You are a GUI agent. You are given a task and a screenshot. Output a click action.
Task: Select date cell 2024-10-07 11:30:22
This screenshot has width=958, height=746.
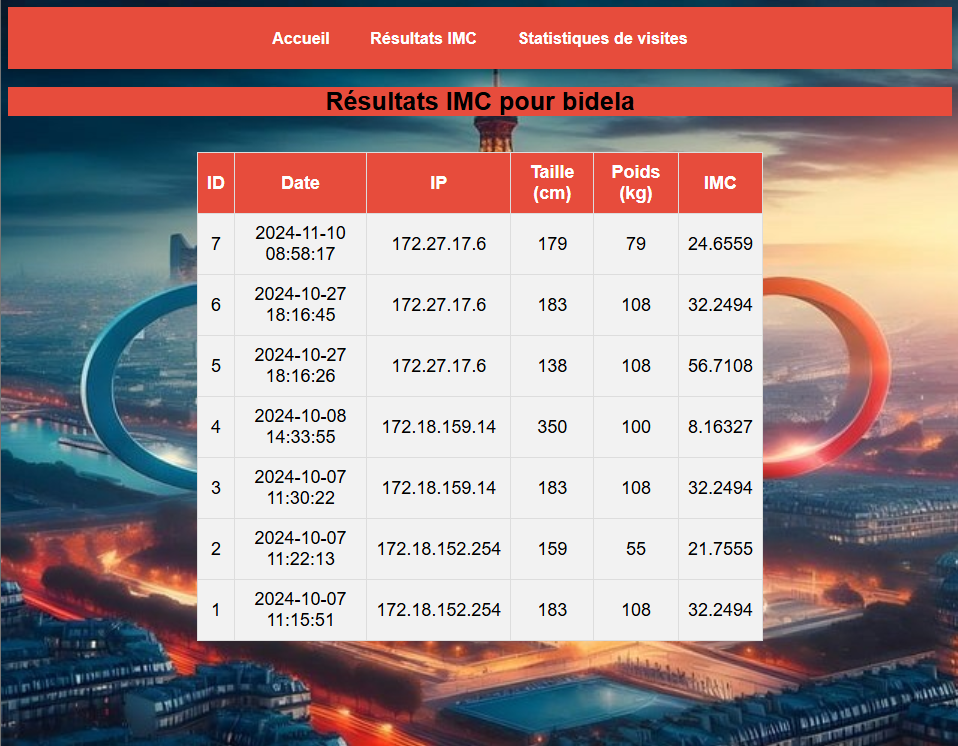click(300, 488)
